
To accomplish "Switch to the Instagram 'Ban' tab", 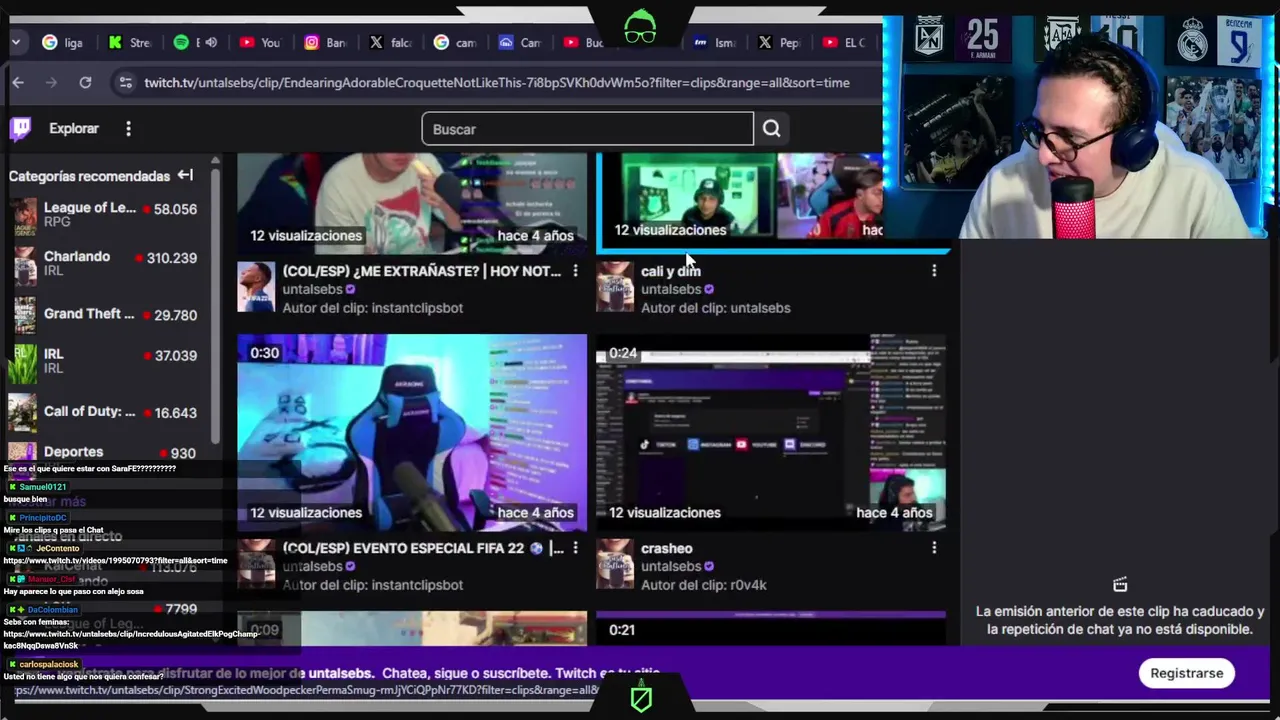I will click(326, 42).
